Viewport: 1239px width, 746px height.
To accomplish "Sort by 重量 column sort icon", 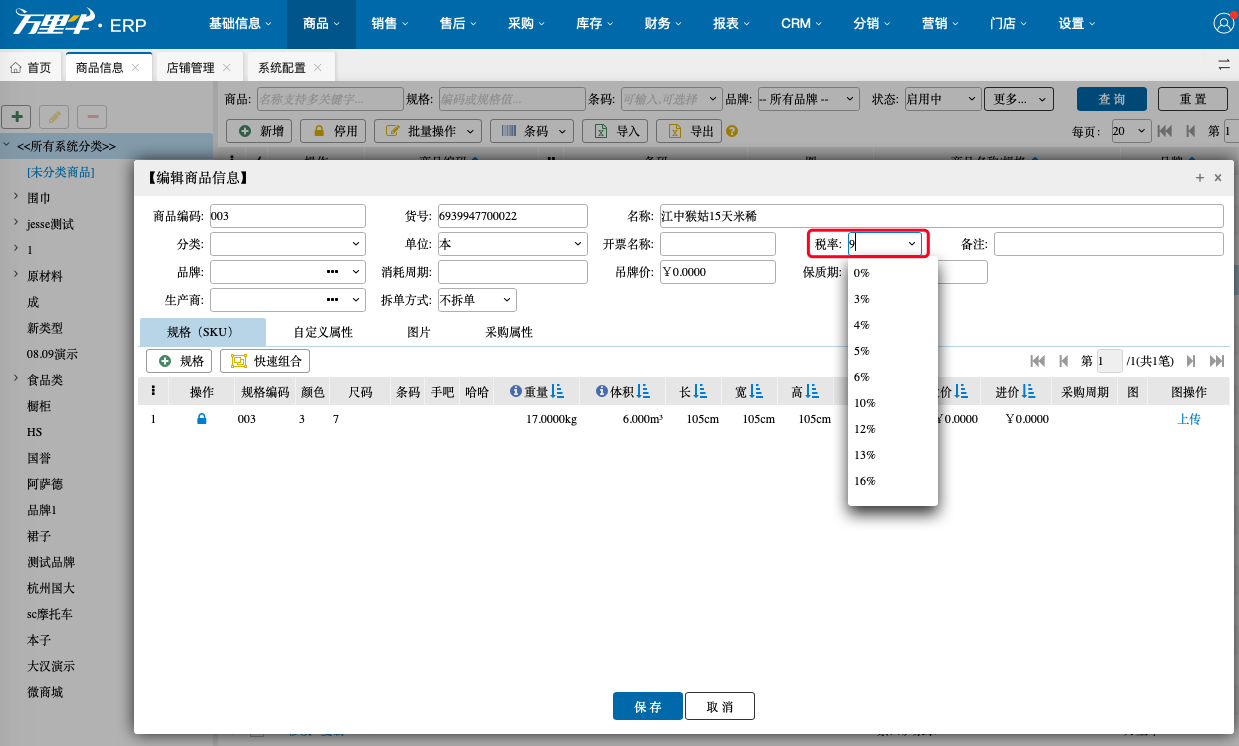I will tap(558, 392).
